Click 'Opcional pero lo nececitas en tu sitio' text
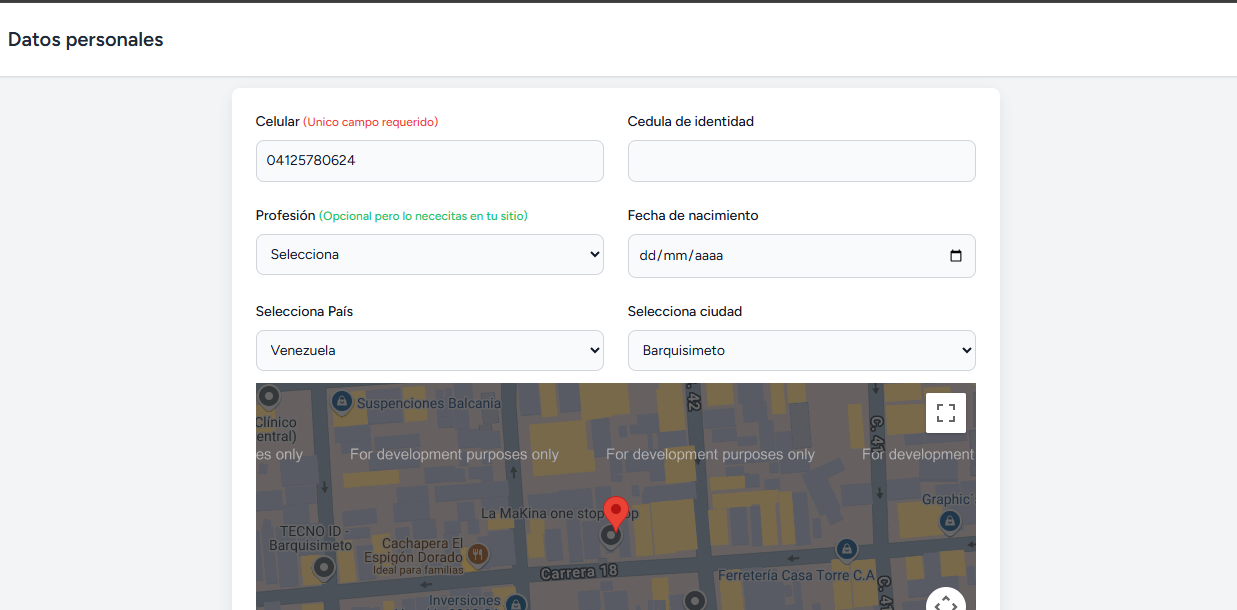This screenshot has height=610, width=1237. pos(424,216)
